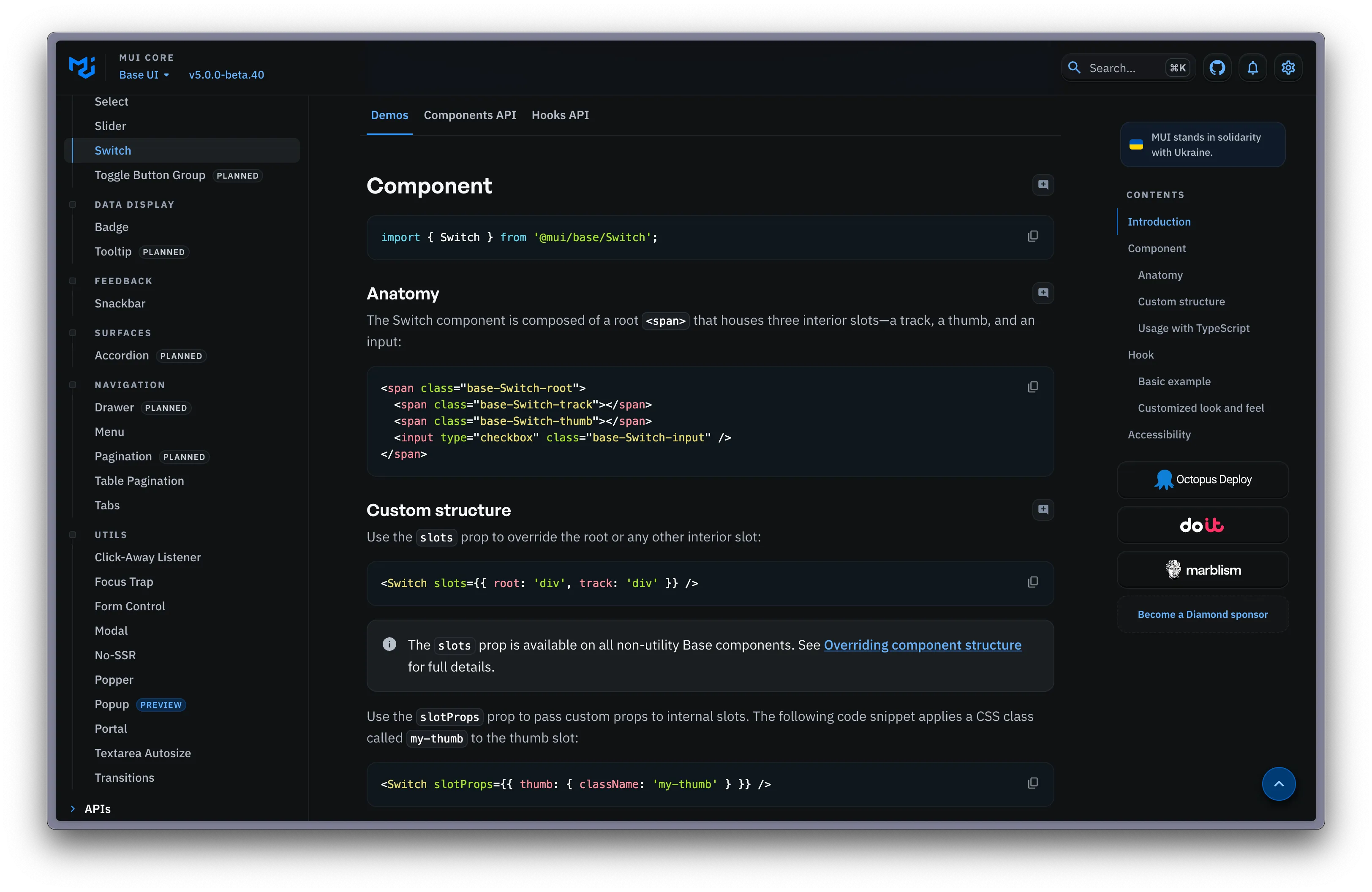Open the Slider page in sidebar
1372x892 pixels.
point(110,125)
